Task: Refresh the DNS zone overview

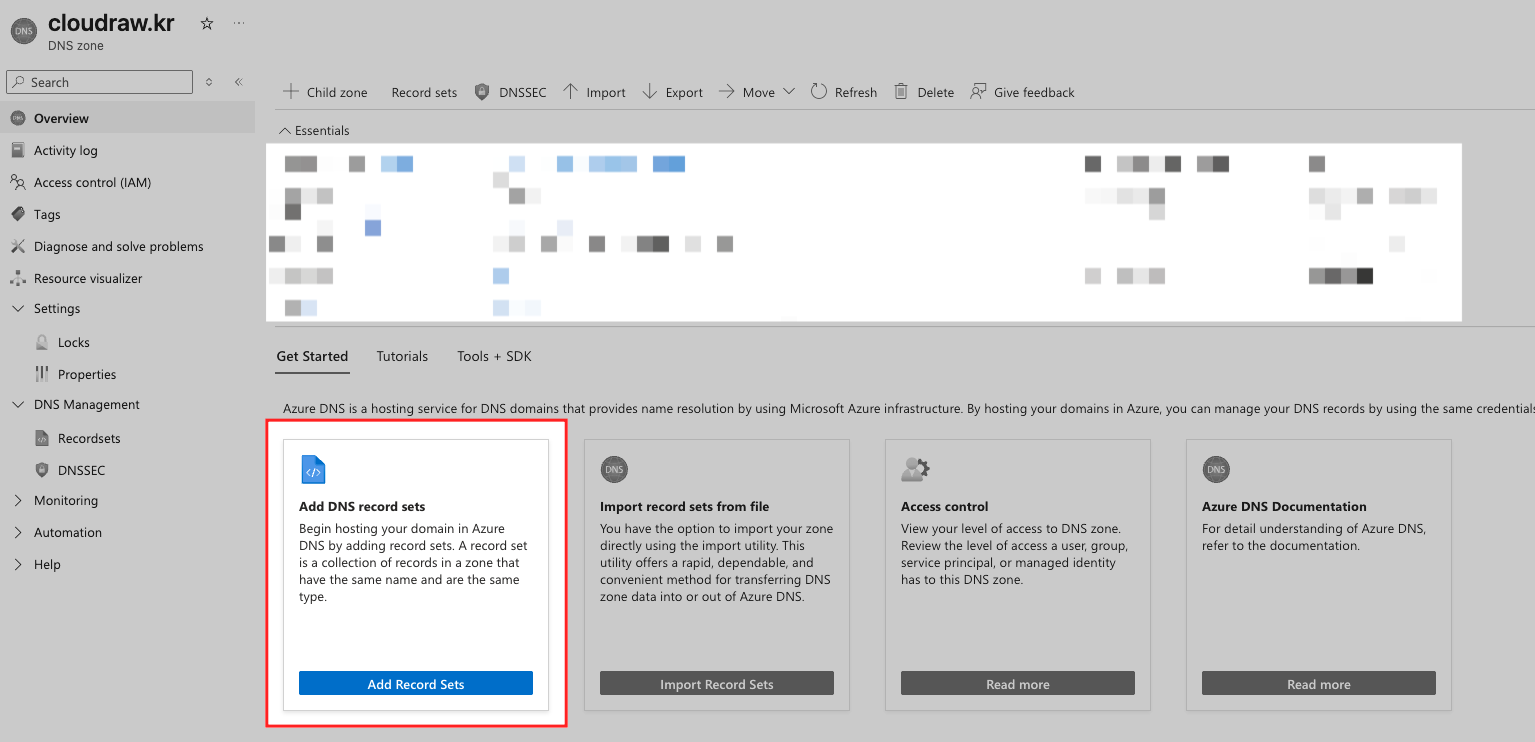Action: coord(844,92)
